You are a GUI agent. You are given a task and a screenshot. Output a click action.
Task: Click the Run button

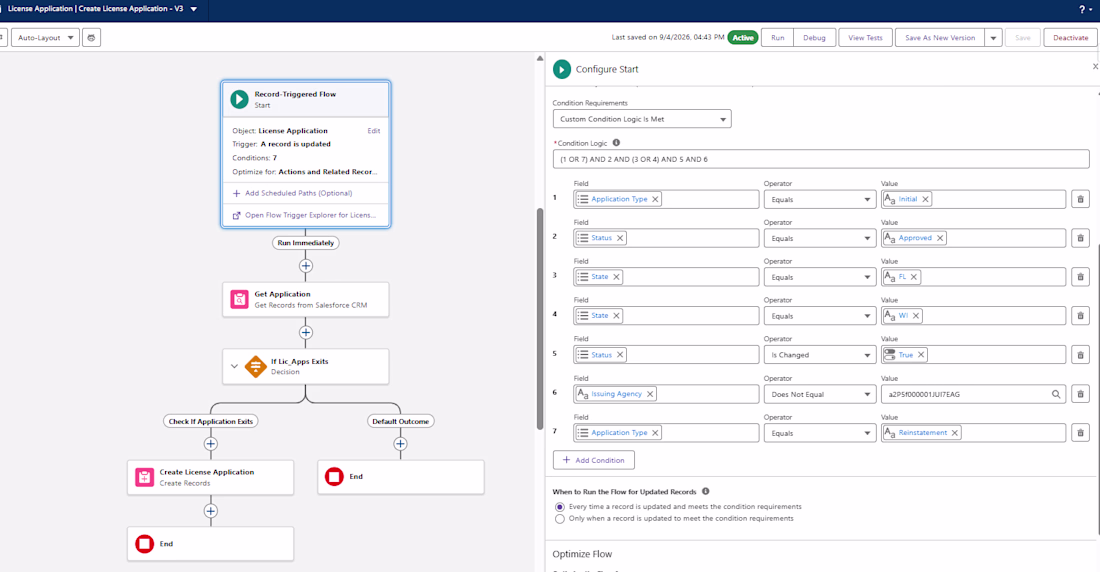[777, 38]
